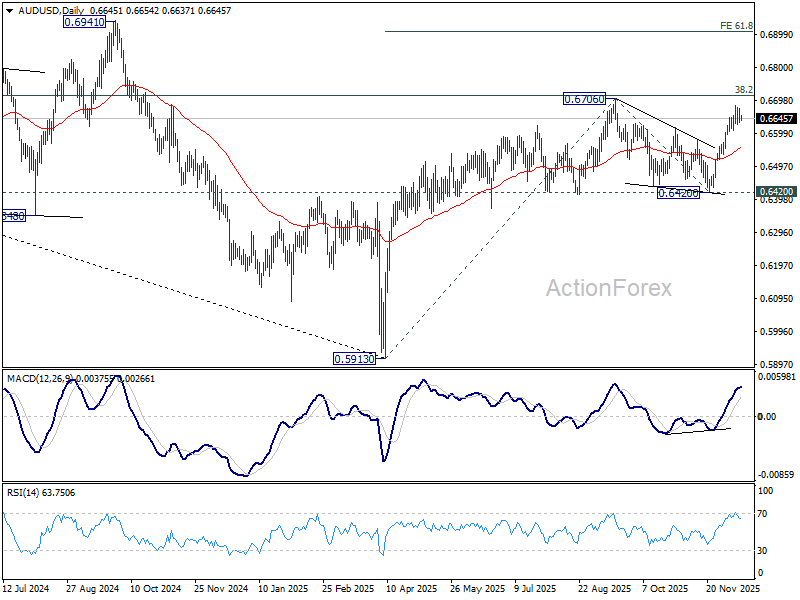Viewport: 800px width, 600px height.
Task: Select the 0.59130 low price label
Action: click(x=354, y=357)
